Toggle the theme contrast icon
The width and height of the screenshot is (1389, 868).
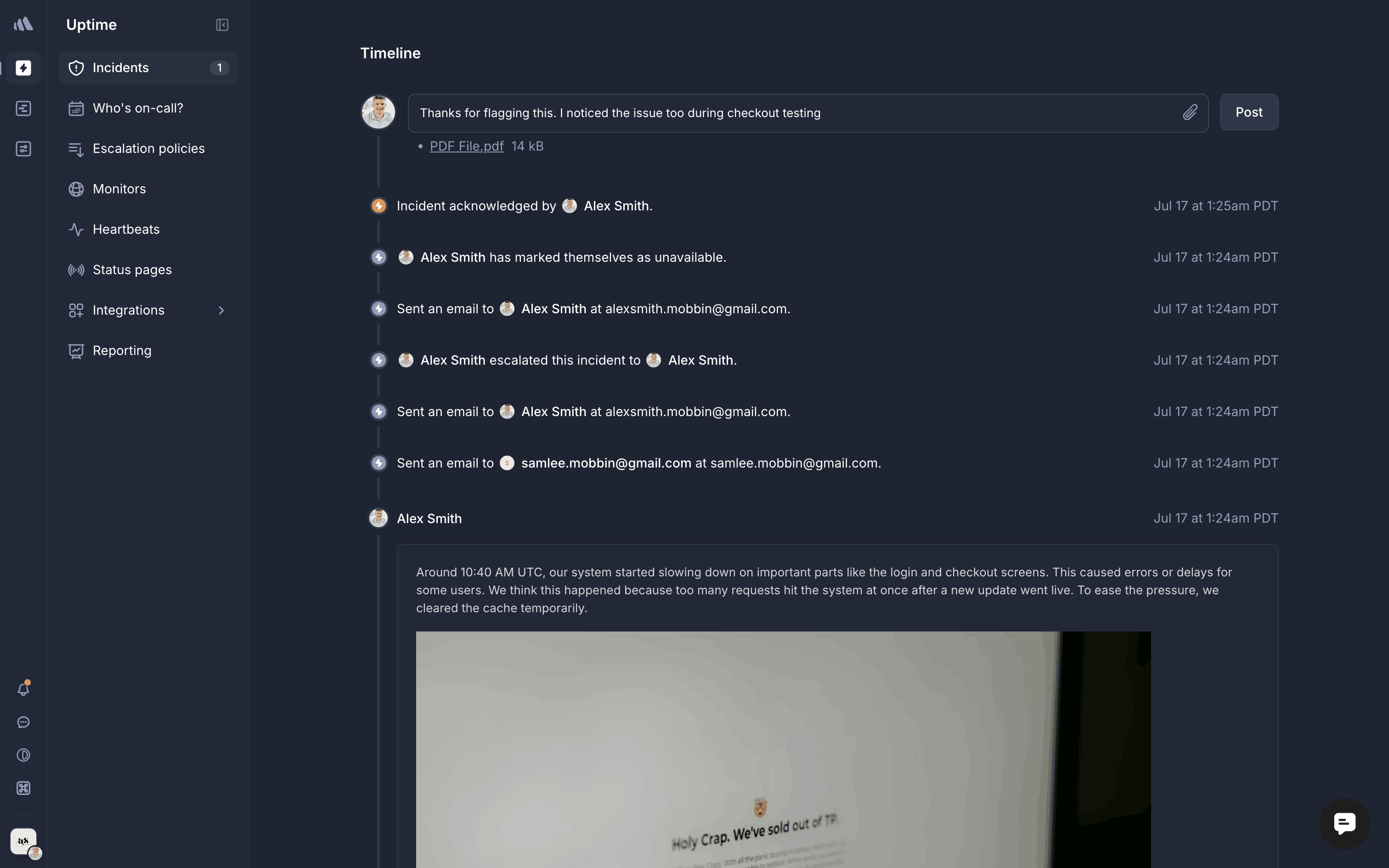(23, 755)
